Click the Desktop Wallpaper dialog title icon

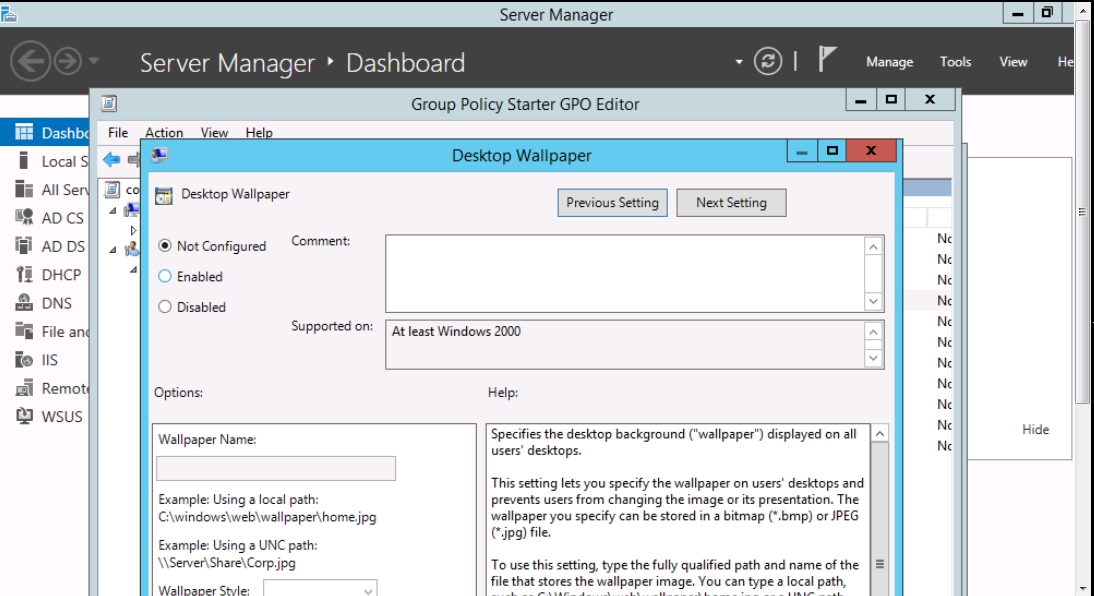tap(159, 155)
